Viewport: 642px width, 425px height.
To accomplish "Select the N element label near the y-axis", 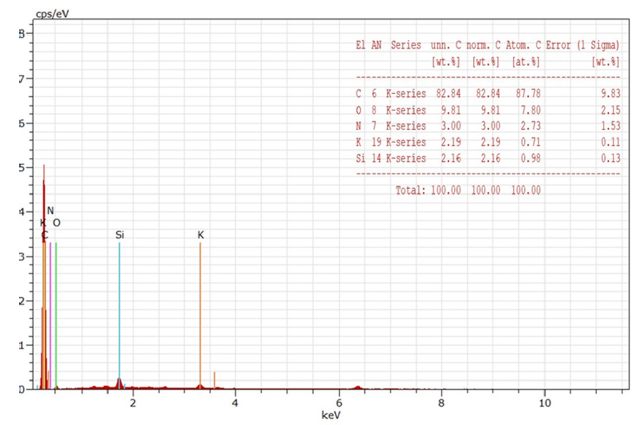I will (x=50, y=211).
